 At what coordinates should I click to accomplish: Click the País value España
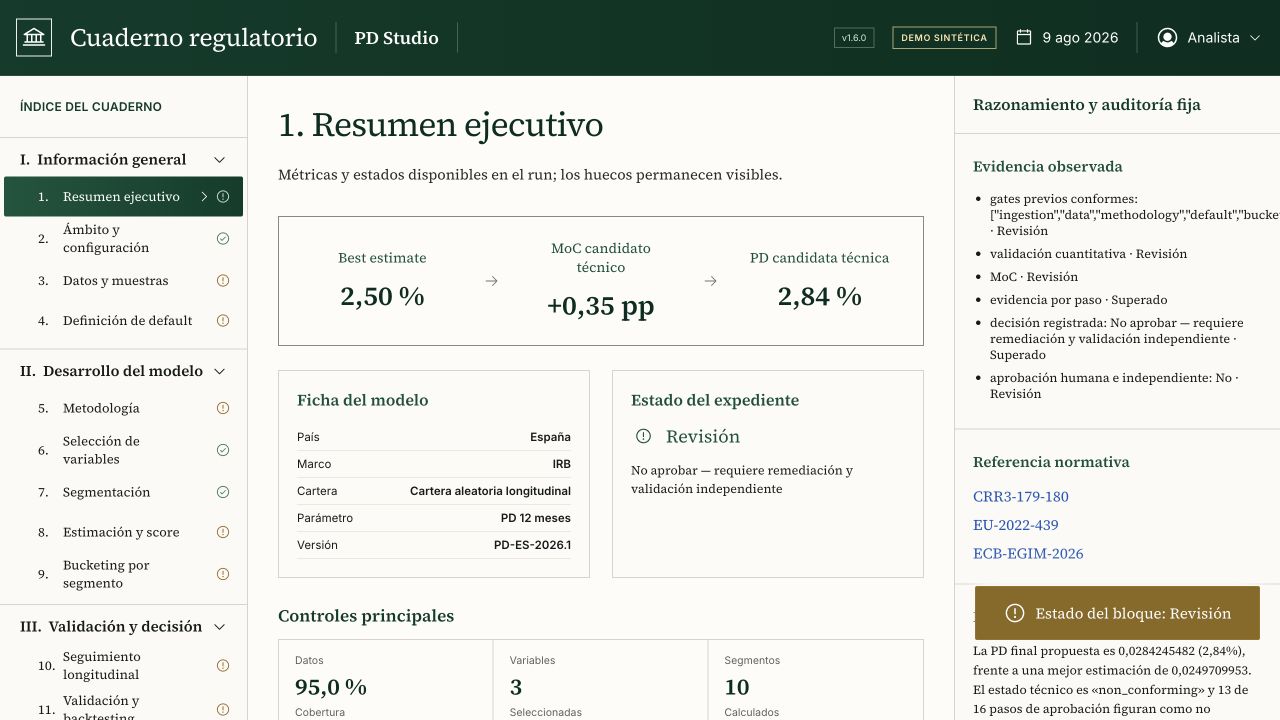(x=550, y=437)
